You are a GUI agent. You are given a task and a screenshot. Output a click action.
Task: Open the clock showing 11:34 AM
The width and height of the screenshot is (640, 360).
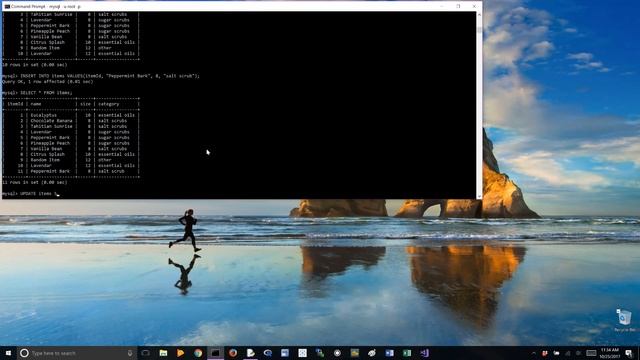point(610,353)
